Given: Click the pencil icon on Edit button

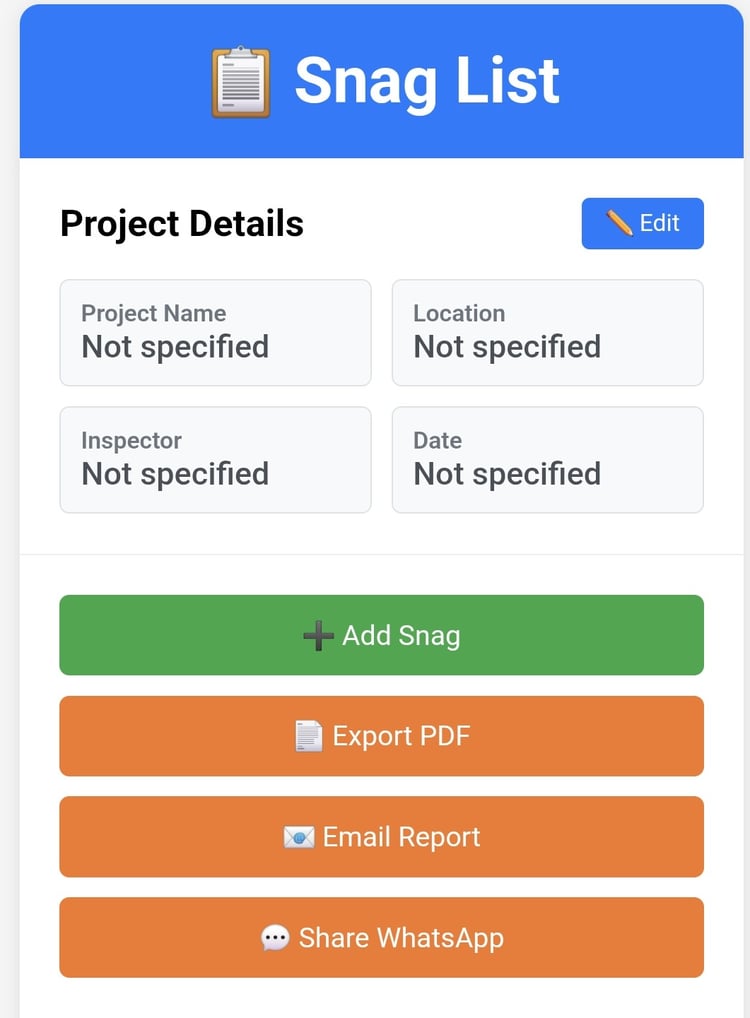Looking at the screenshot, I should point(619,223).
